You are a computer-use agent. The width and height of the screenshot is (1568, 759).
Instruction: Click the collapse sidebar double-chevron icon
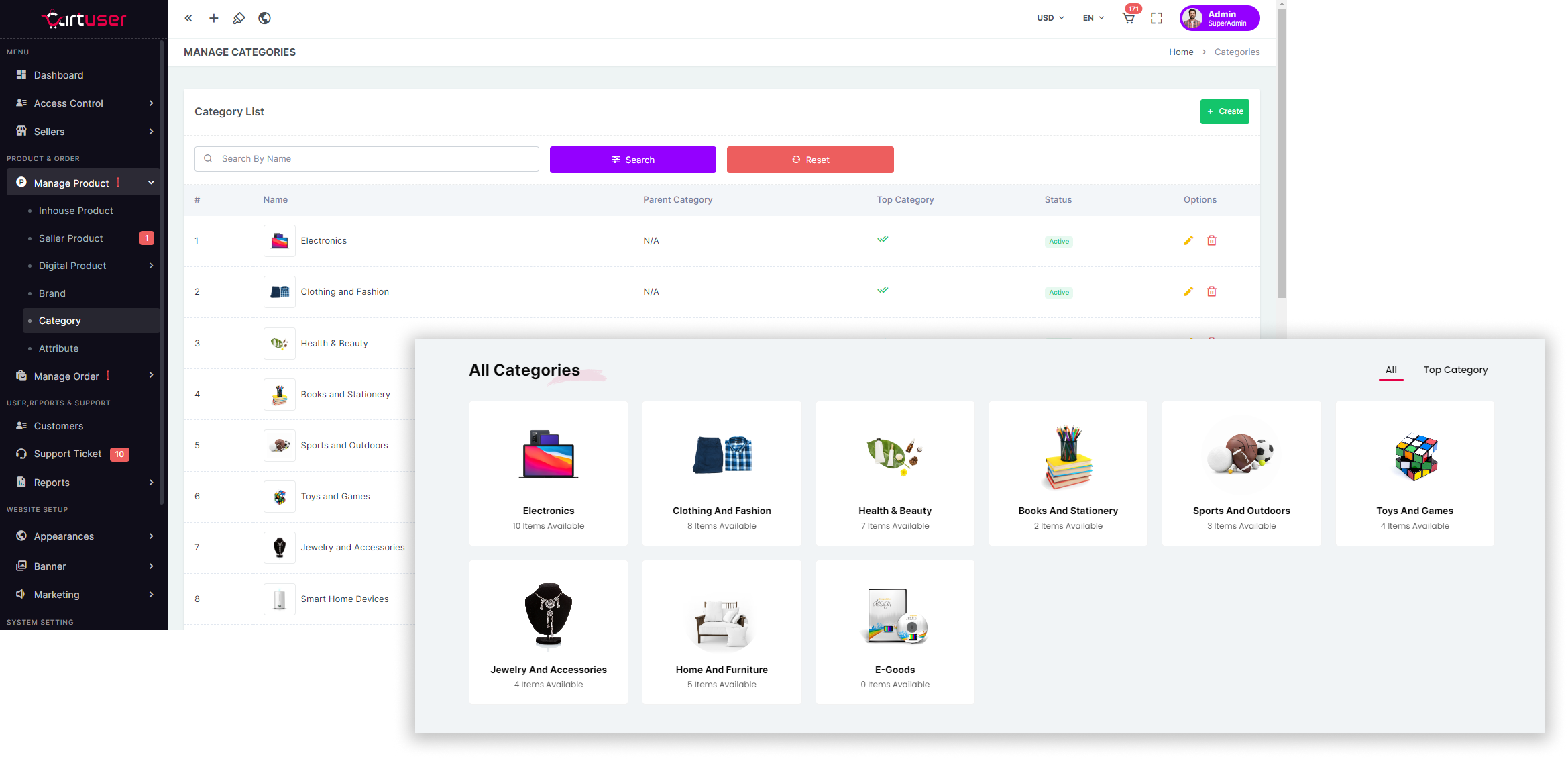click(x=188, y=18)
